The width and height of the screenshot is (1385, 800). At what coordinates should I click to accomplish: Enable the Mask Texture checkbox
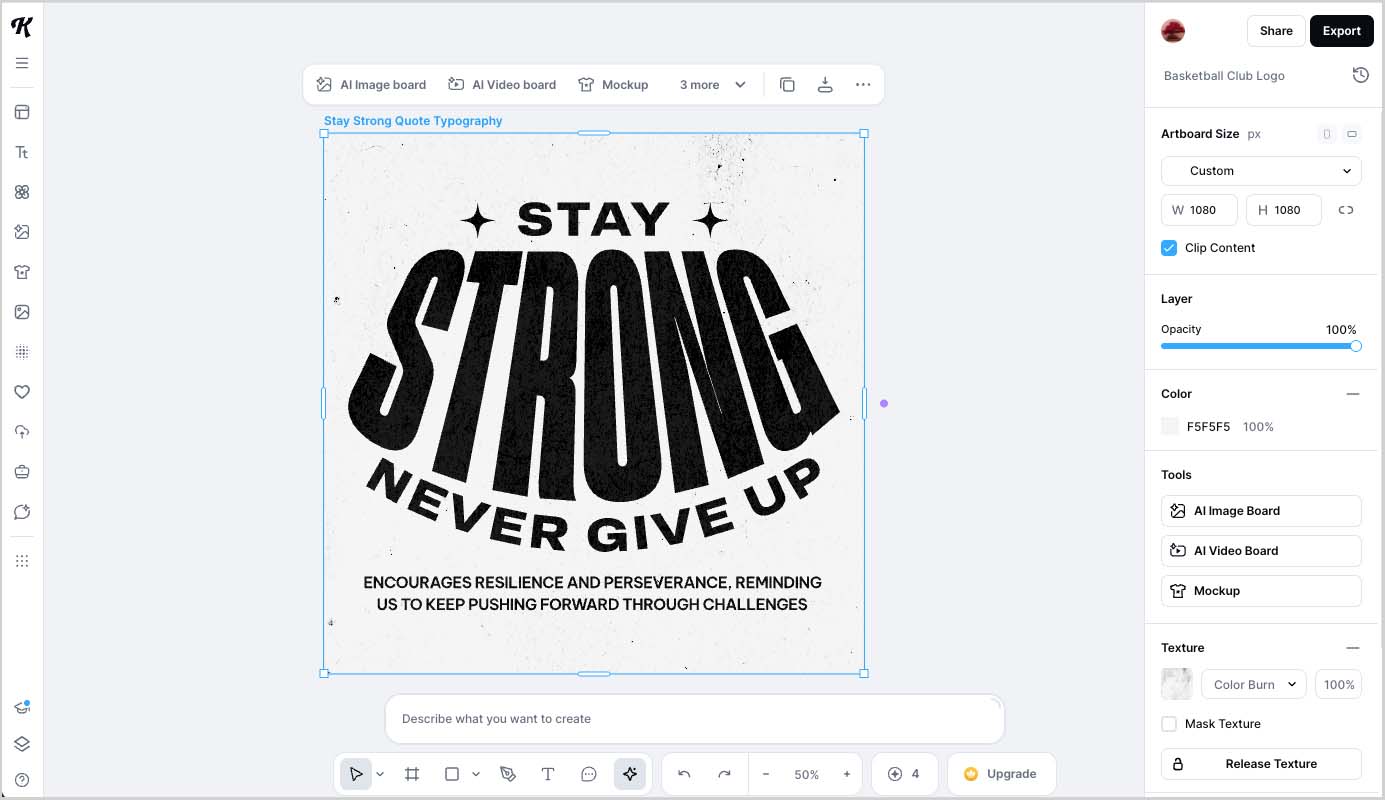(1169, 724)
